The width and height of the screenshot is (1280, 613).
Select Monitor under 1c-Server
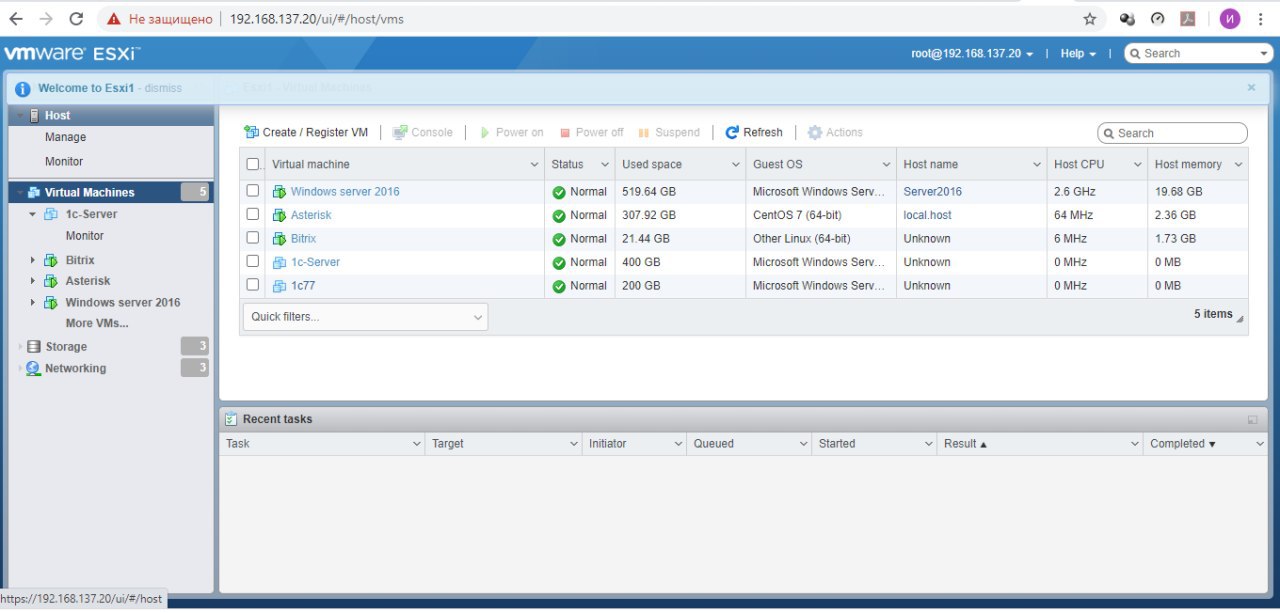click(x=85, y=236)
